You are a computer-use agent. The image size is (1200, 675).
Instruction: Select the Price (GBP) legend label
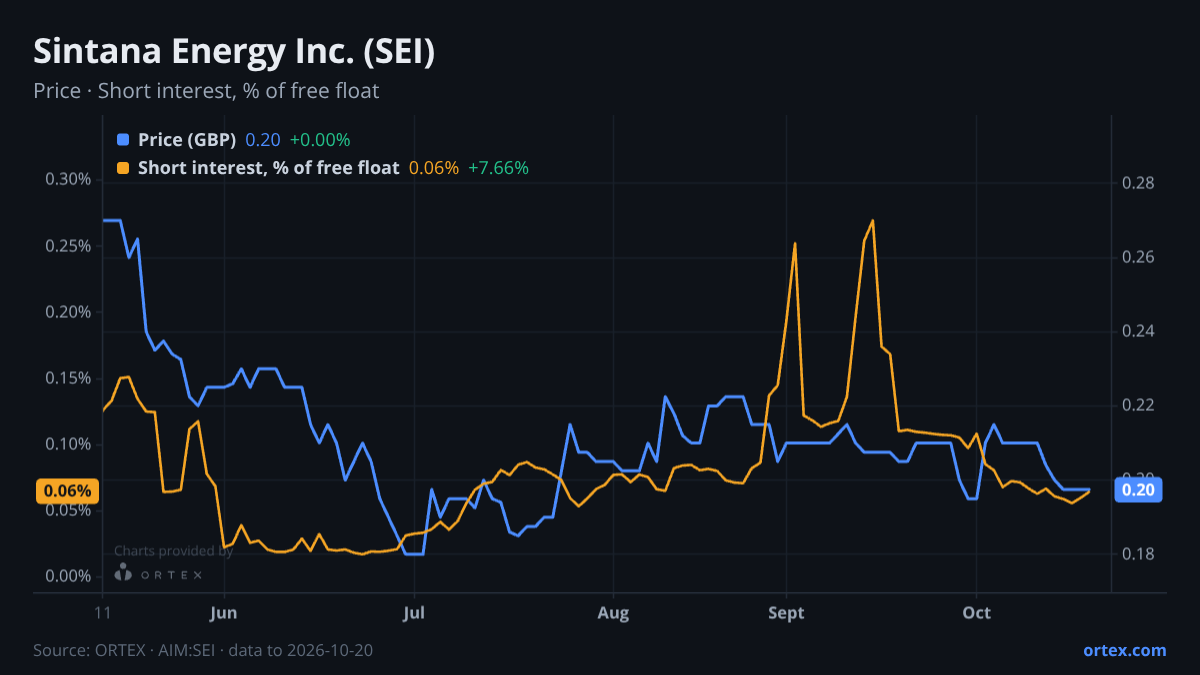click(187, 140)
